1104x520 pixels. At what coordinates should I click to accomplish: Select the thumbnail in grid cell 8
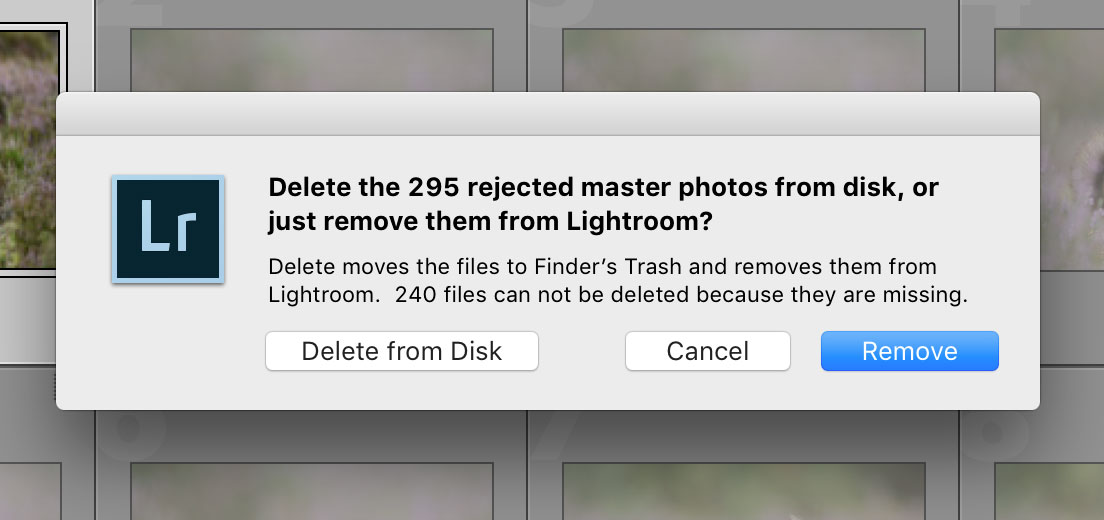pyautogui.click(x=1050, y=491)
